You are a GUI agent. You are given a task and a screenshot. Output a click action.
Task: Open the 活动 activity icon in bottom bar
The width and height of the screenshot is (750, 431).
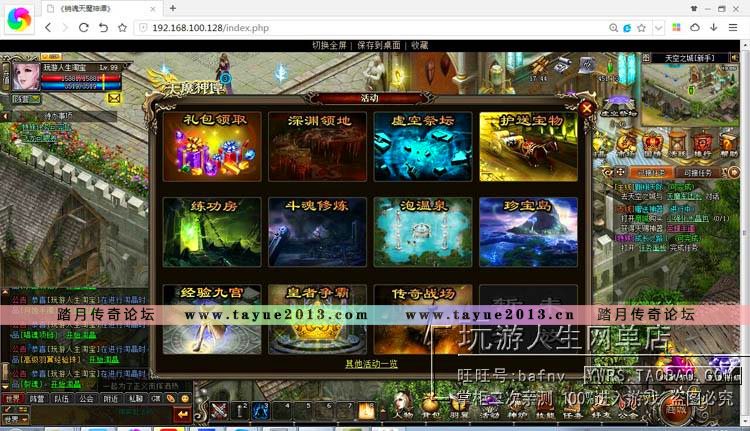click(489, 408)
